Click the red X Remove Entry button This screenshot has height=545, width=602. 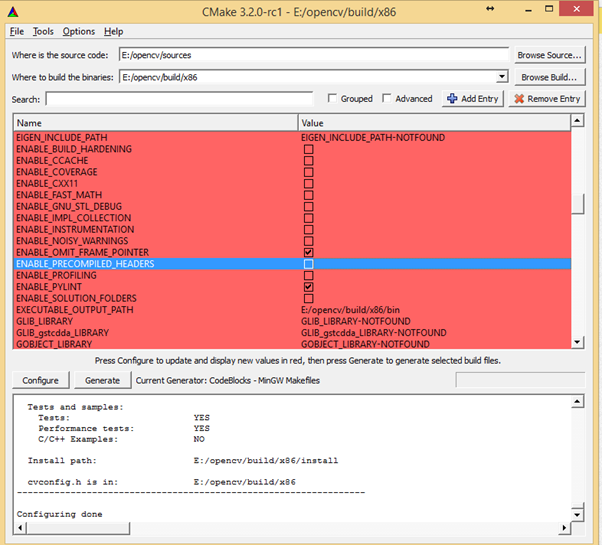[547, 99]
